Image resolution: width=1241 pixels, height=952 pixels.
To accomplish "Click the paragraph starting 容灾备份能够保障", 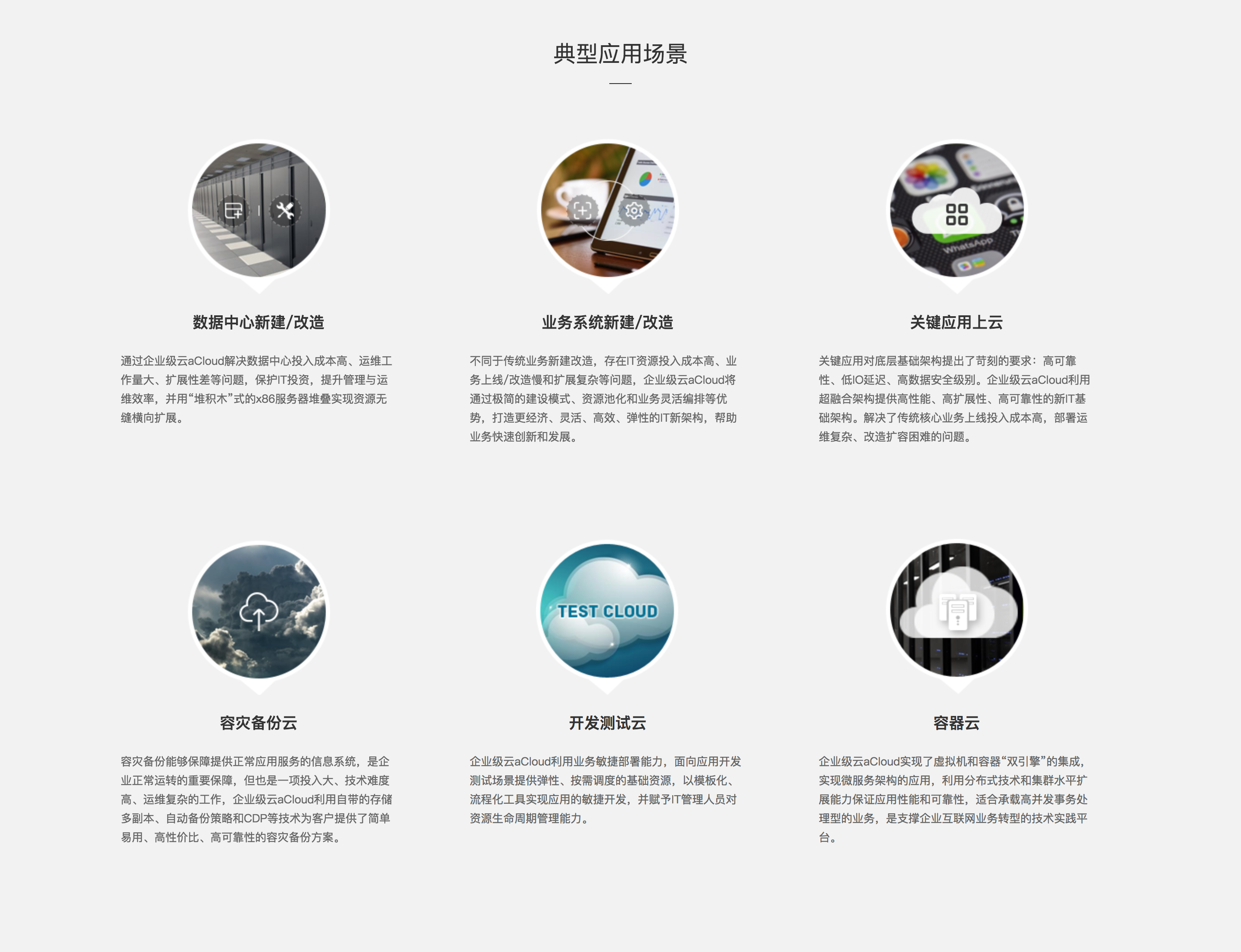I will tap(257, 799).
